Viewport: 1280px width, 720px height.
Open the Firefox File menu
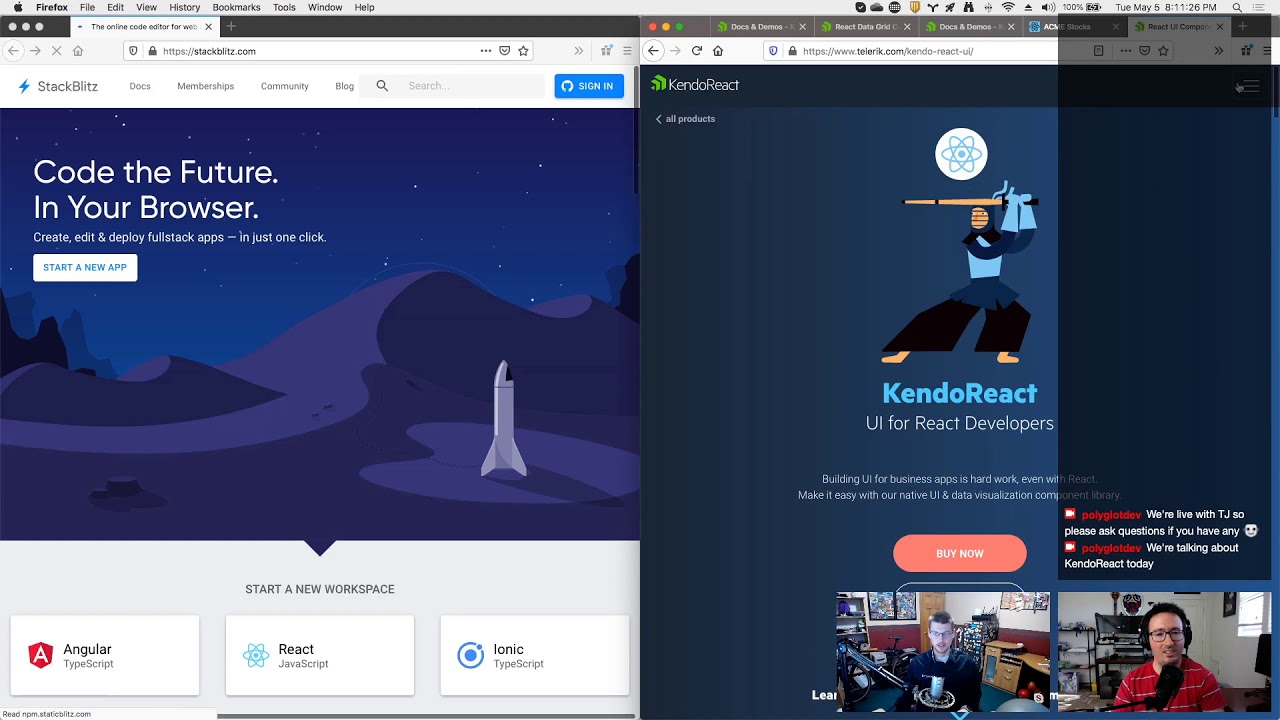click(x=87, y=7)
